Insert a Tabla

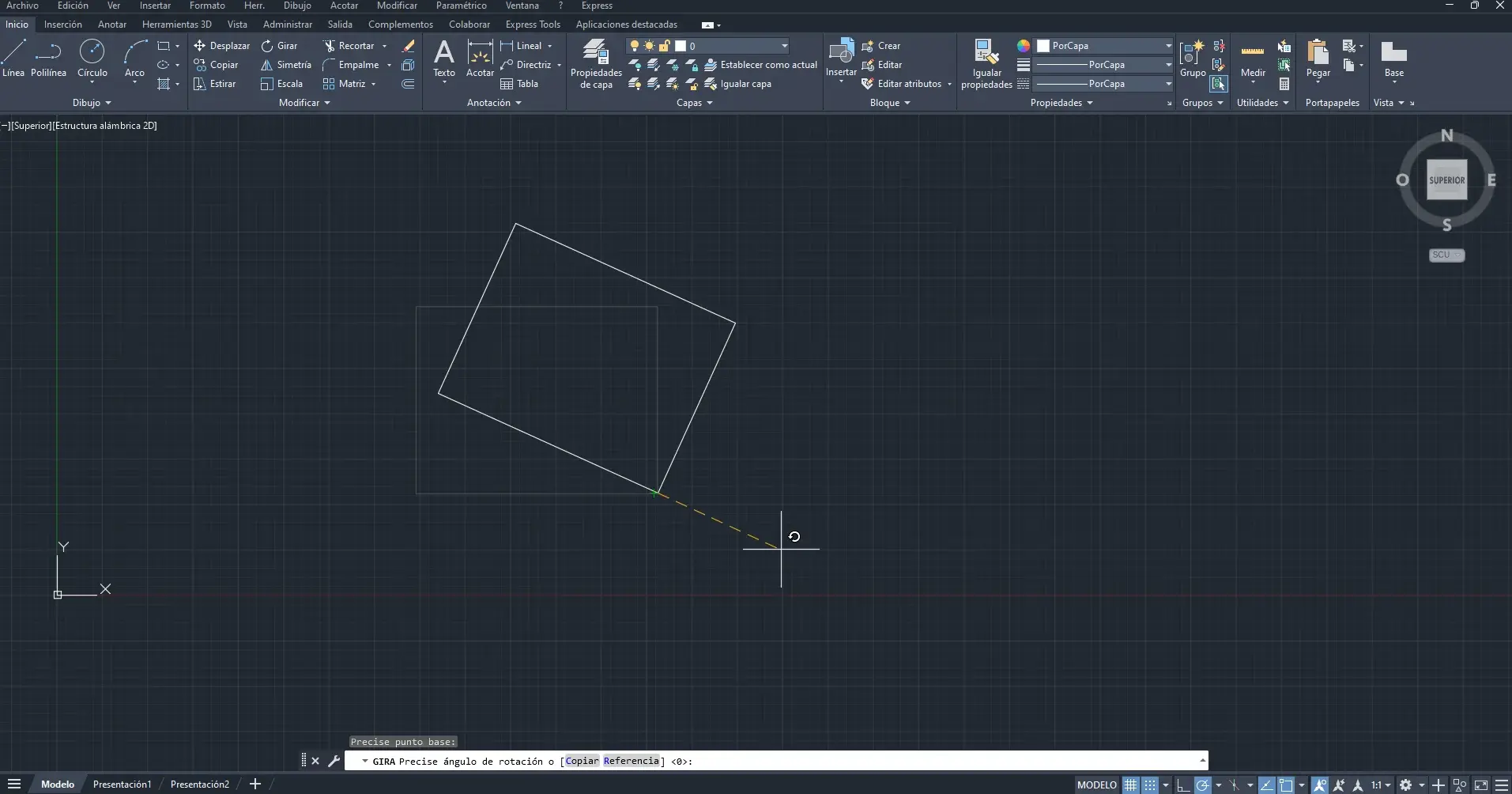522,84
